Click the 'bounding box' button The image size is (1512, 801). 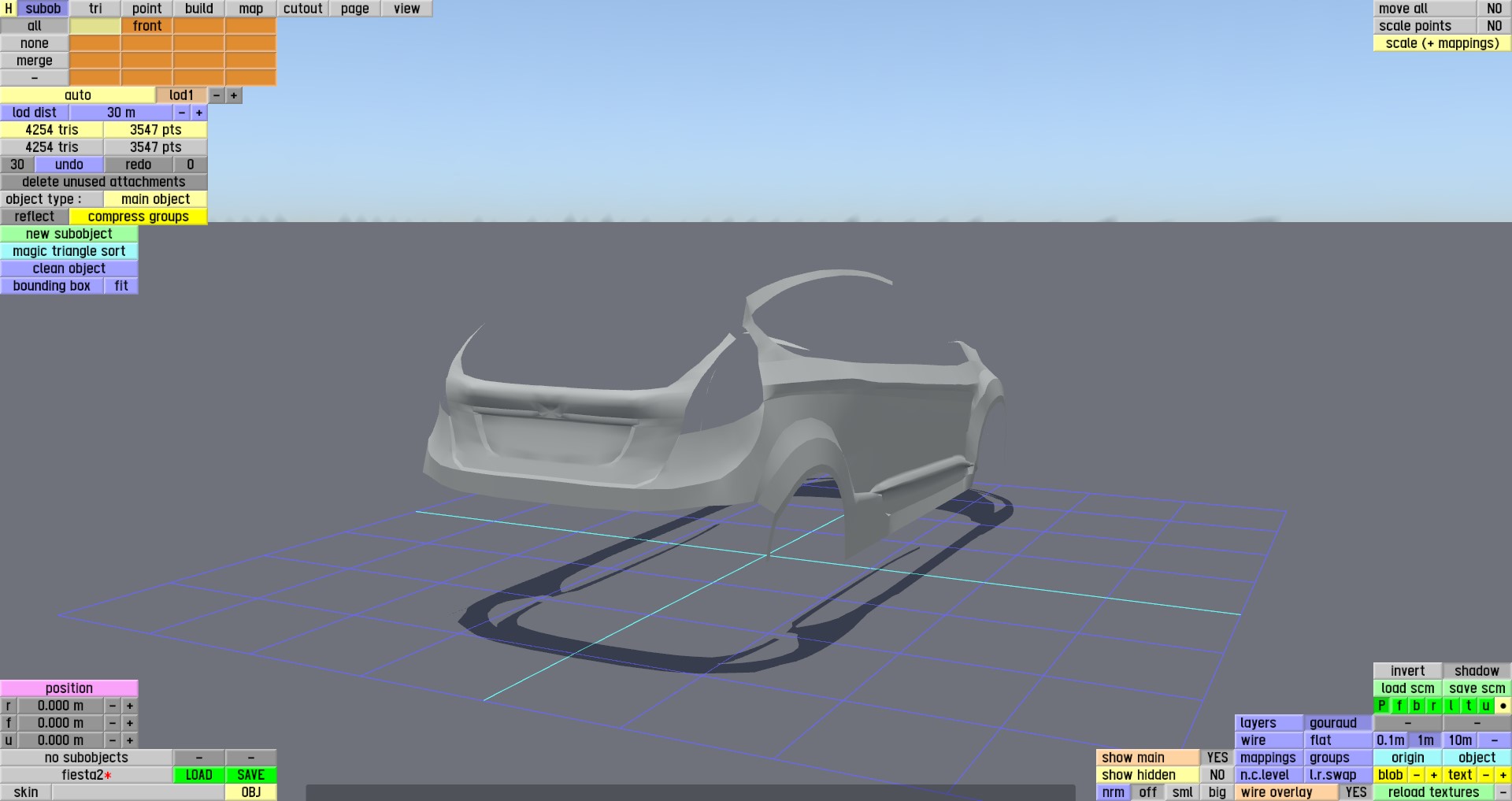[52, 286]
